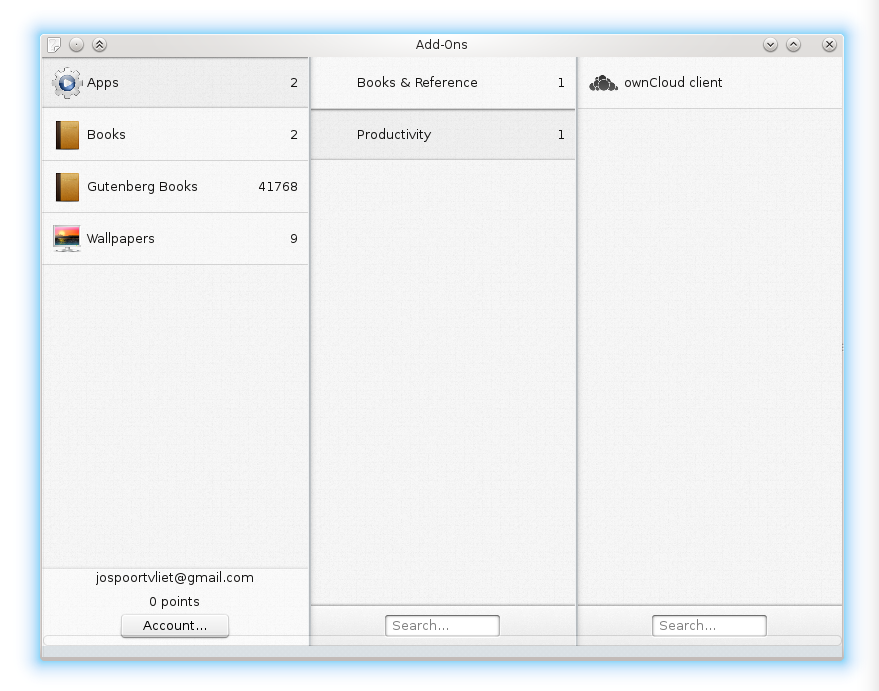
Task: Select the Wallpapers row label
Action: pos(121,239)
